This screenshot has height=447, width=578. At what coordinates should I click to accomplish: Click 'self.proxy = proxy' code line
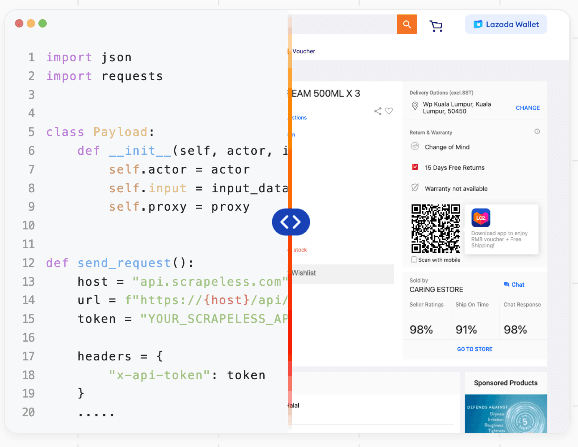pyautogui.click(x=179, y=207)
